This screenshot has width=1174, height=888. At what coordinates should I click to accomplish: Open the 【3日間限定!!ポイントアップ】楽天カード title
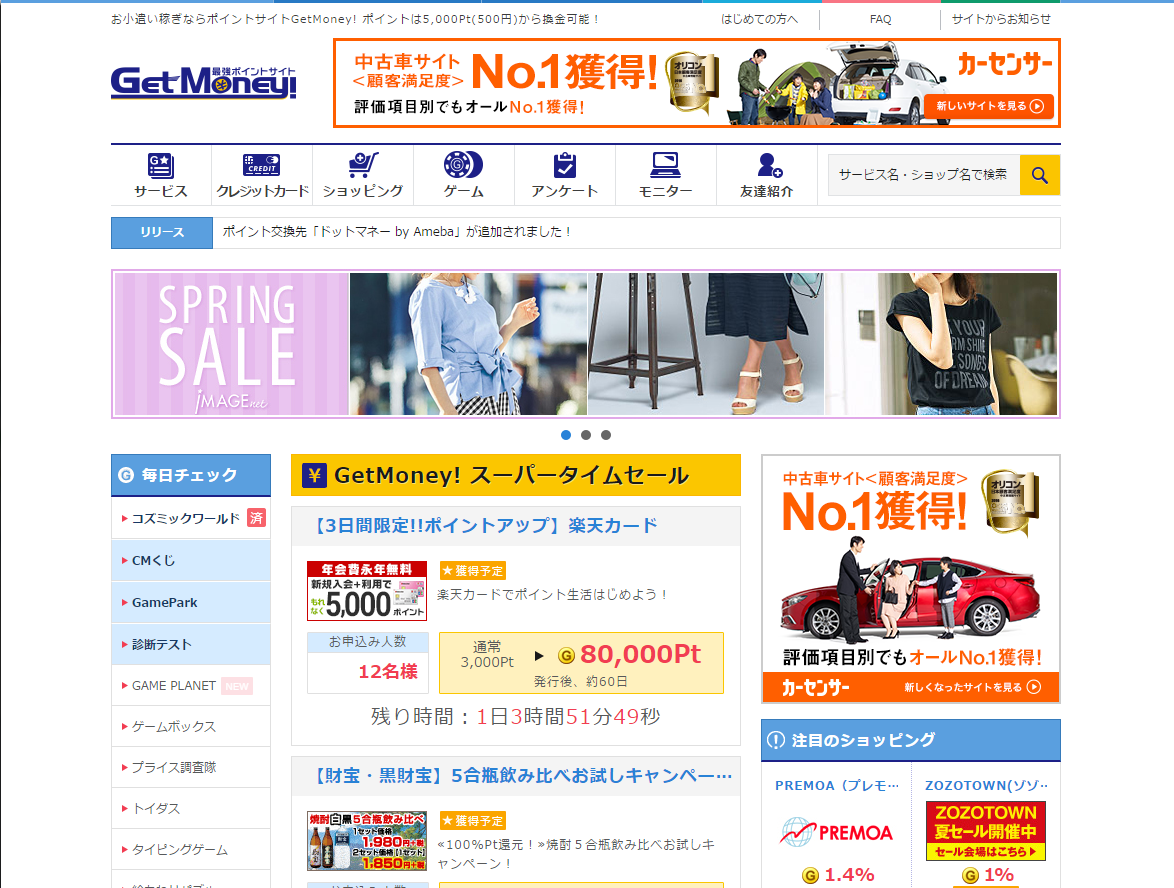485,526
